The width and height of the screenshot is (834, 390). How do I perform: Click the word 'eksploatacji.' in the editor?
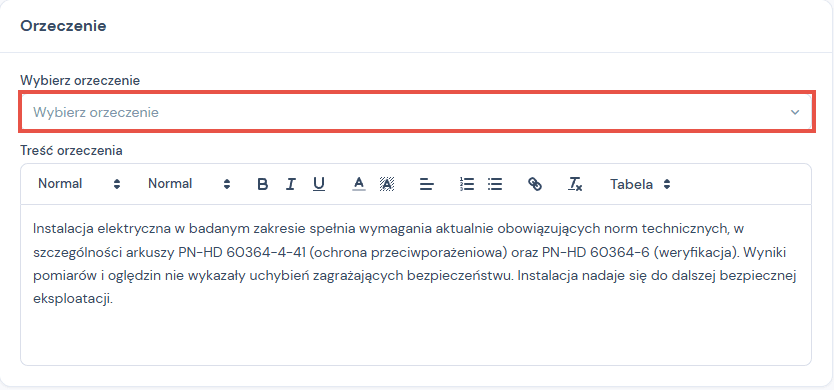coord(73,299)
